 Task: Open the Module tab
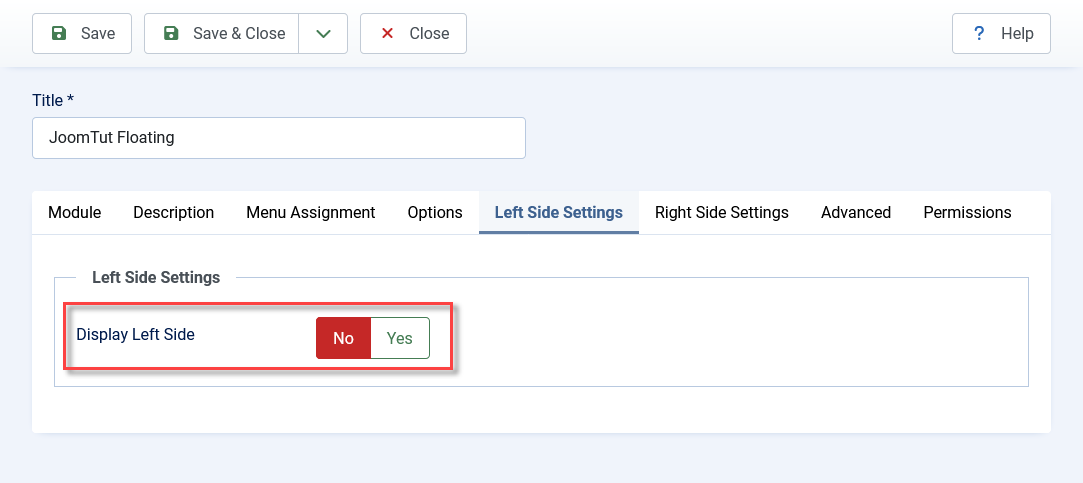coord(75,212)
